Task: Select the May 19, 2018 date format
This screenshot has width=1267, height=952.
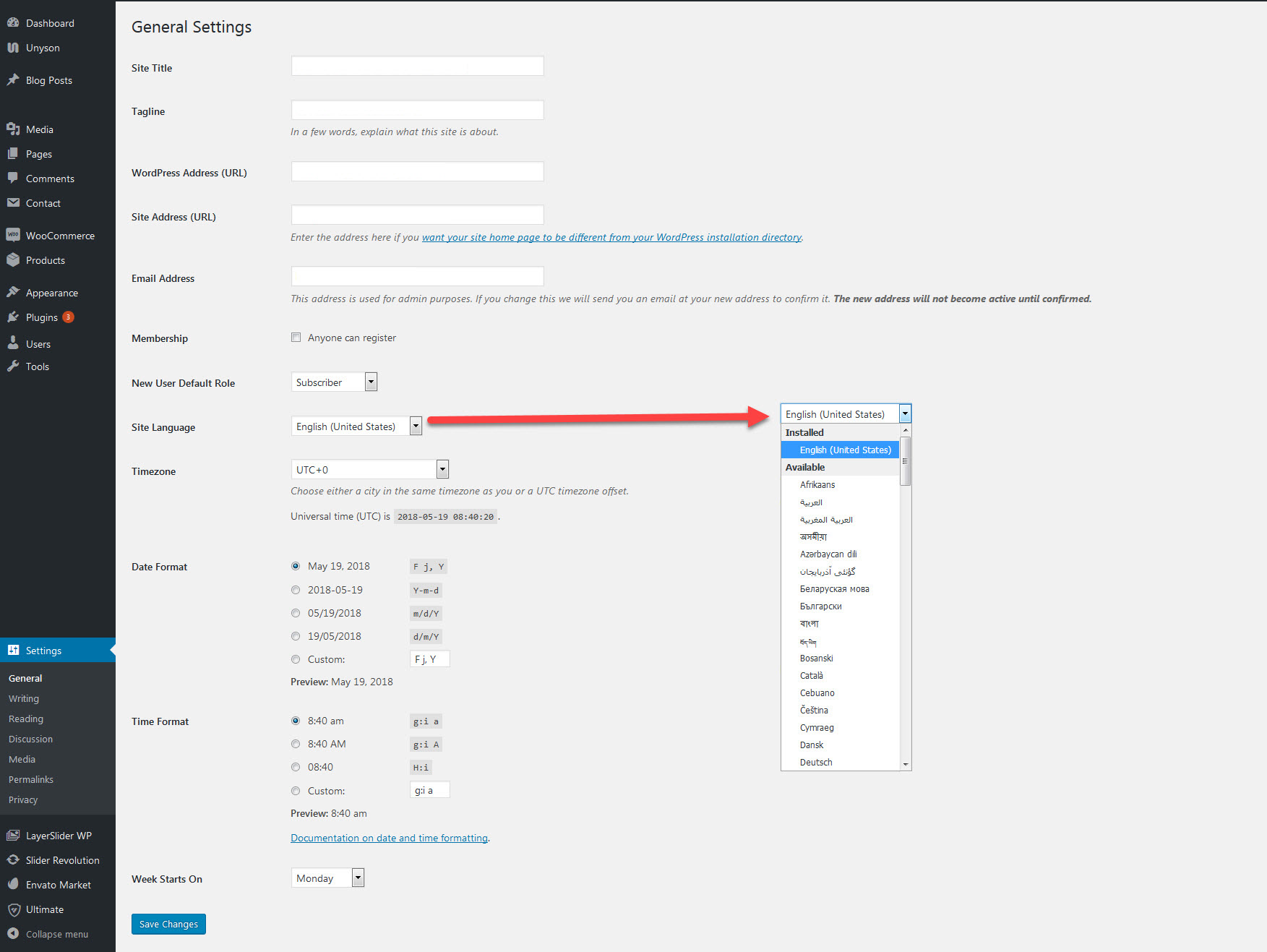Action: 296,566
